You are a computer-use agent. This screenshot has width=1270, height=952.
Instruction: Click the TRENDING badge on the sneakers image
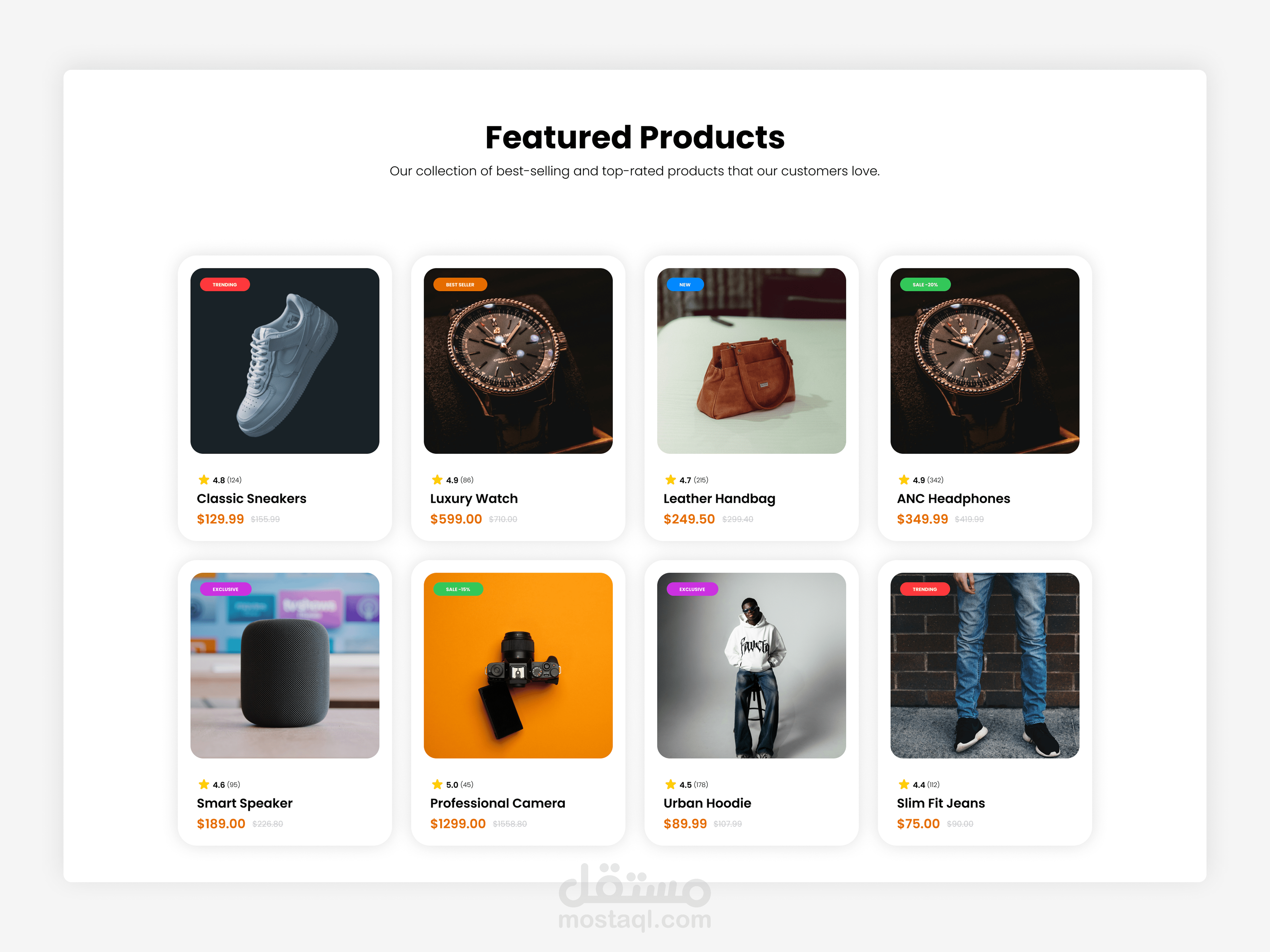click(x=224, y=285)
